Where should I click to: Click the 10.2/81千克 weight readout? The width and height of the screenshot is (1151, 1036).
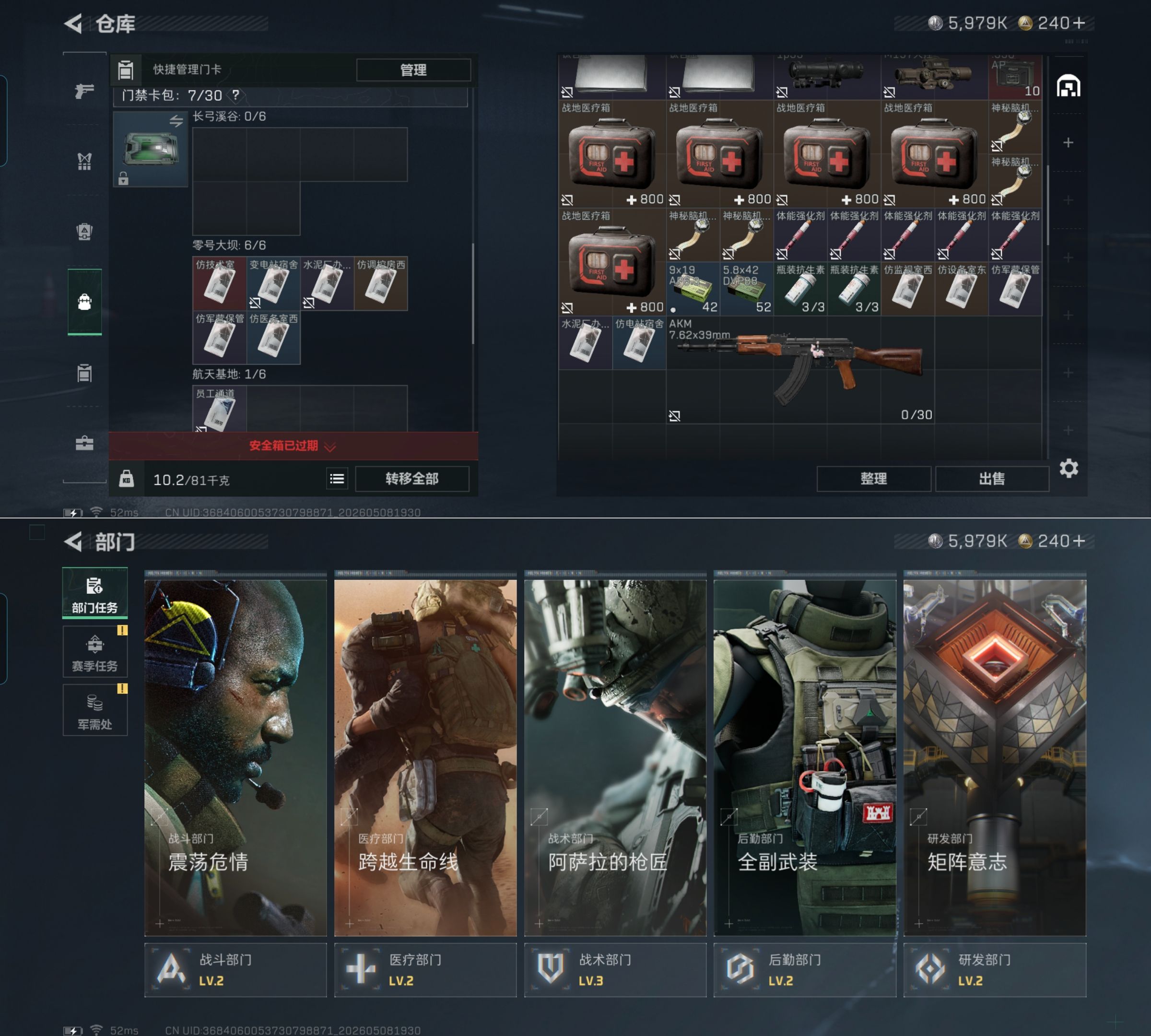191,480
